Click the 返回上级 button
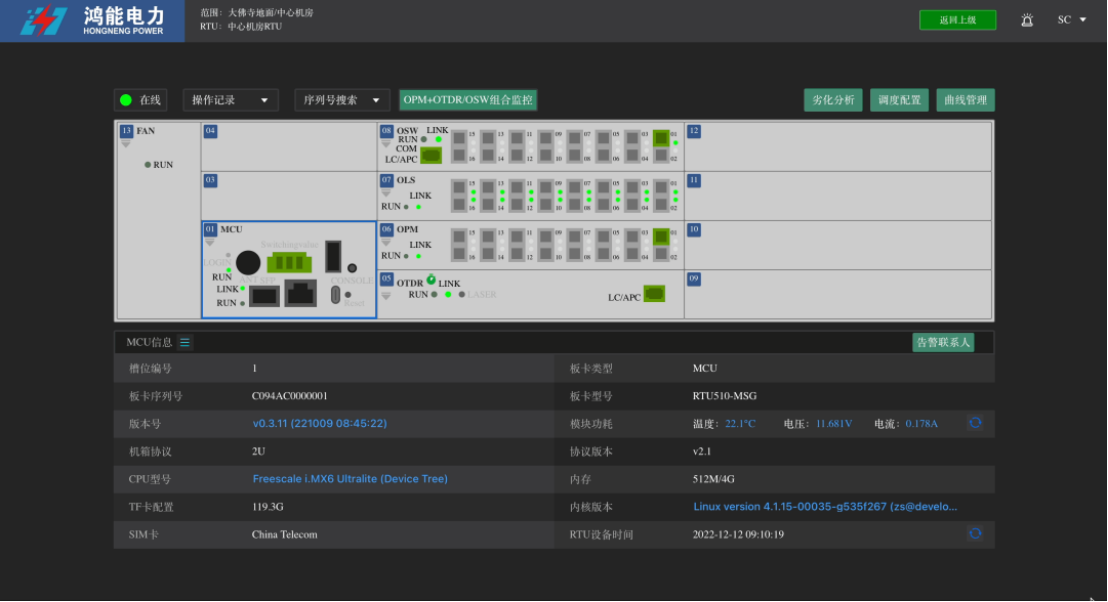The height and width of the screenshot is (602, 1108). [957, 20]
